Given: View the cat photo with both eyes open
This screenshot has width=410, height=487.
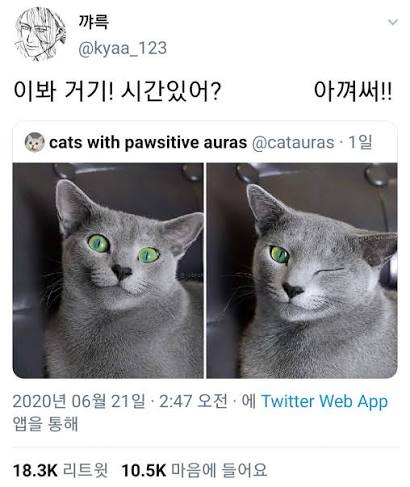Looking at the screenshot, I should pyautogui.click(x=108, y=270).
